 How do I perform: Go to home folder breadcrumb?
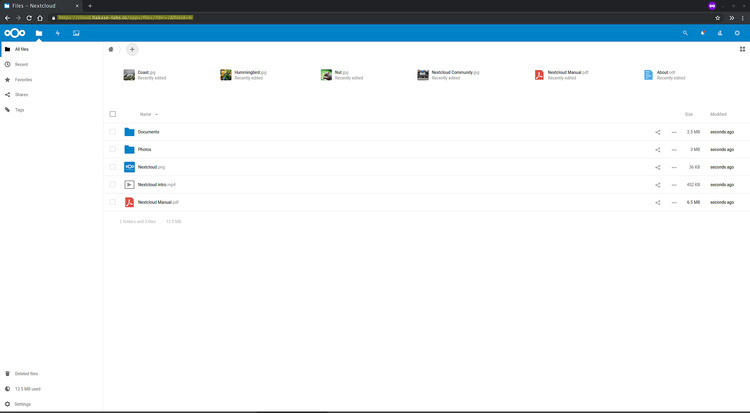point(111,49)
